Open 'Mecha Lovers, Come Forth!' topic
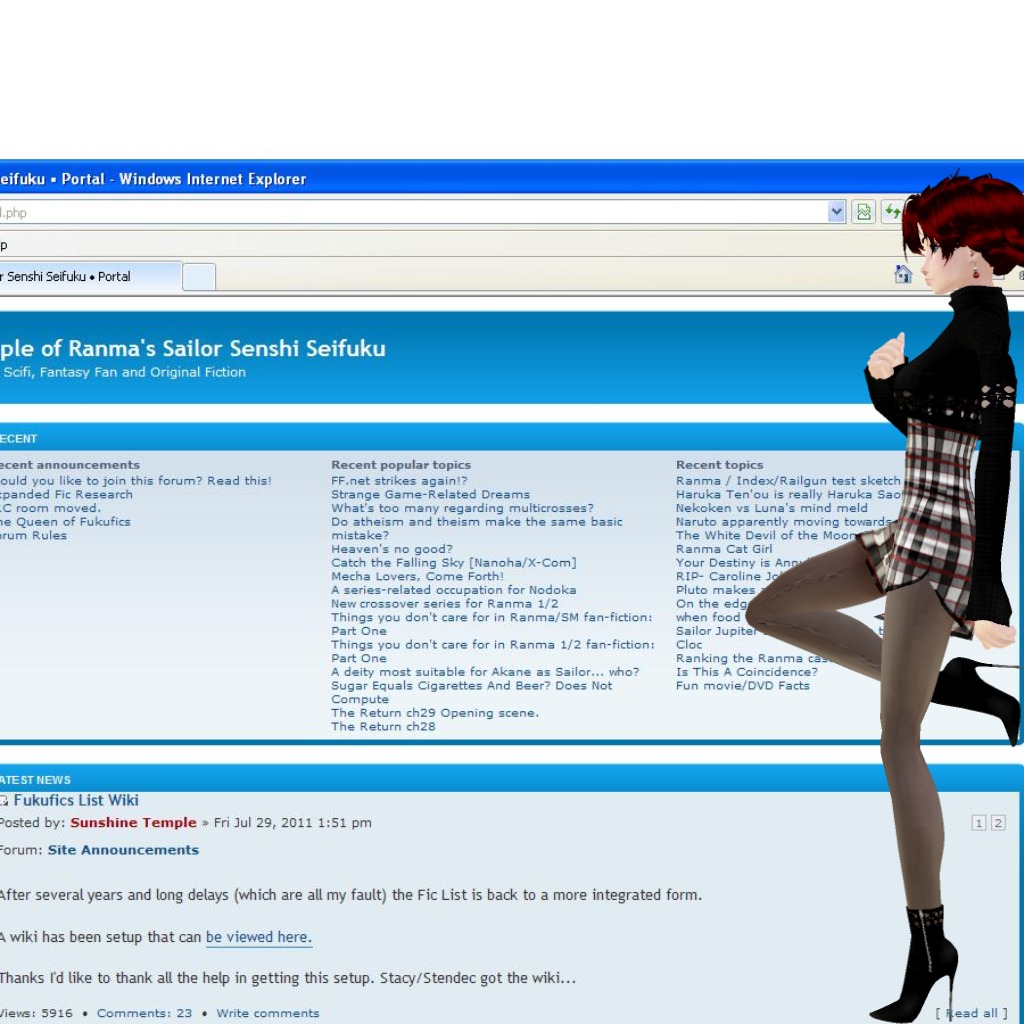The width and height of the screenshot is (1024, 1024). 417,576
